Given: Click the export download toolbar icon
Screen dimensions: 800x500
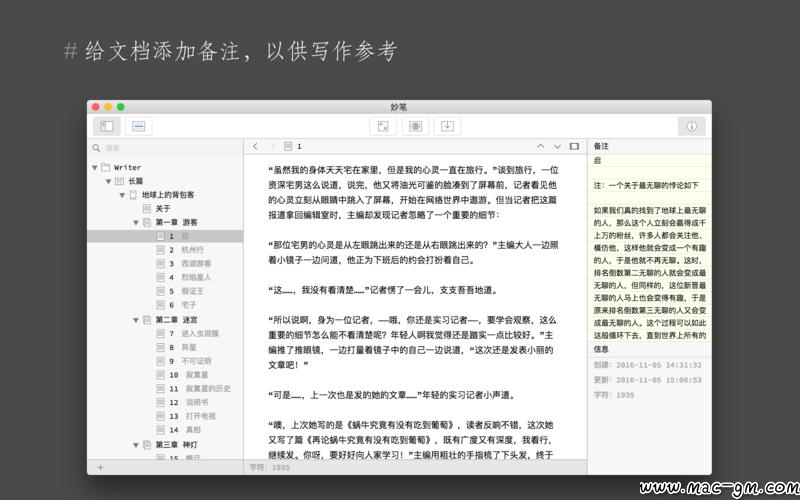Looking at the screenshot, I should 446,126.
